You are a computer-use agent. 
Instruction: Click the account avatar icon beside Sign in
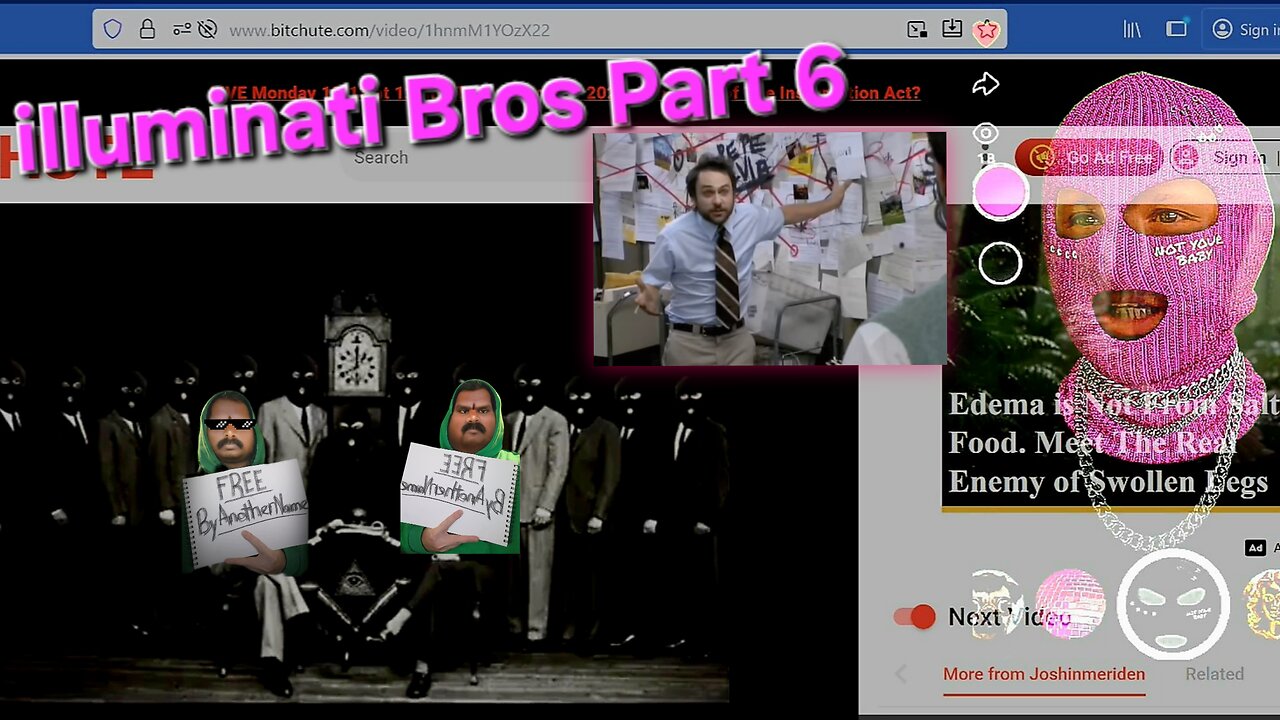coord(1222,30)
